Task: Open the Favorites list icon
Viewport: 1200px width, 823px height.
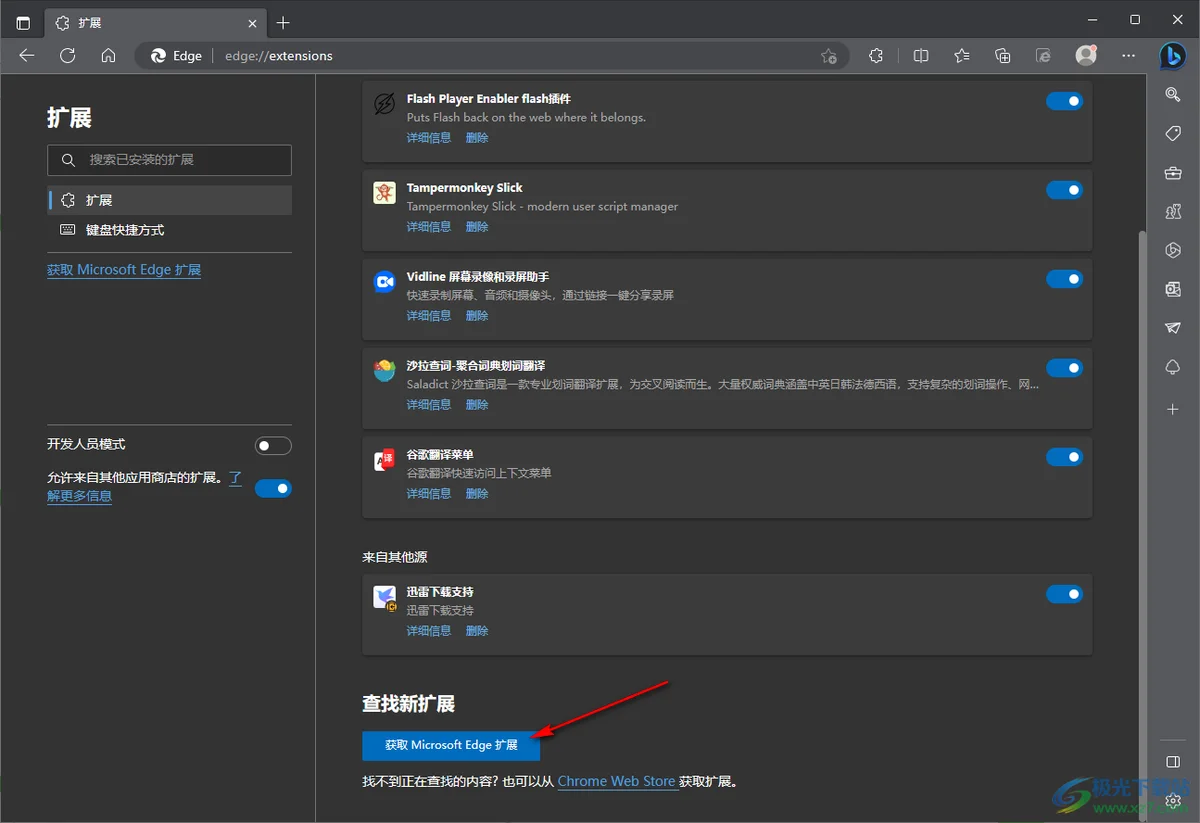Action: pos(962,56)
